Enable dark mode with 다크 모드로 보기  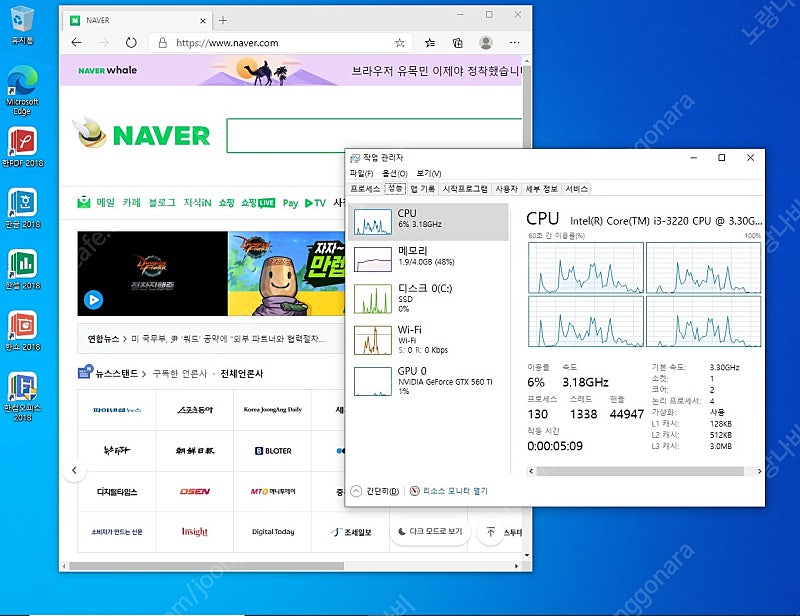pyautogui.click(x=430, y=531)
